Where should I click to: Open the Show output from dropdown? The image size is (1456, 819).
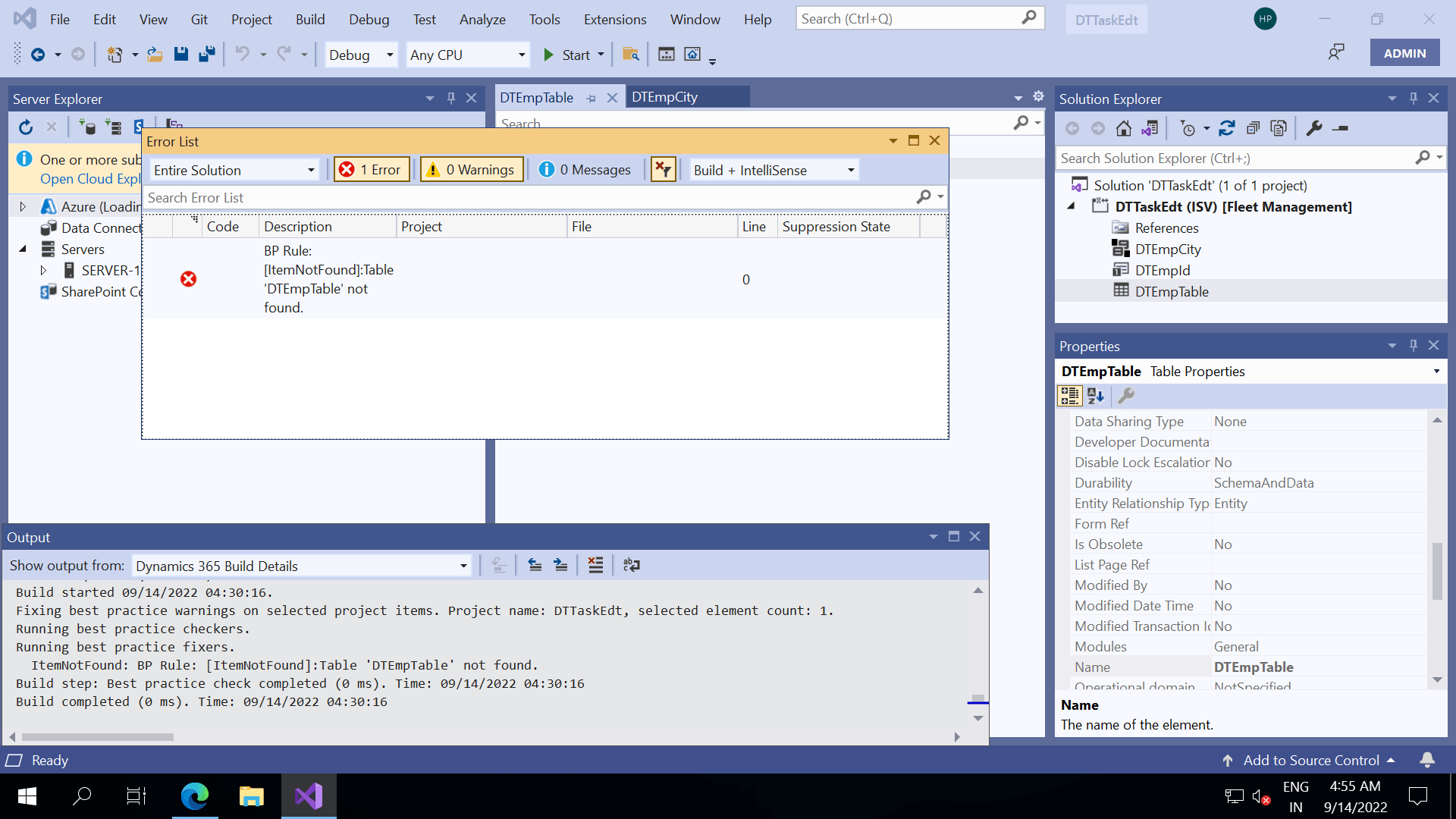coord(301,566)
